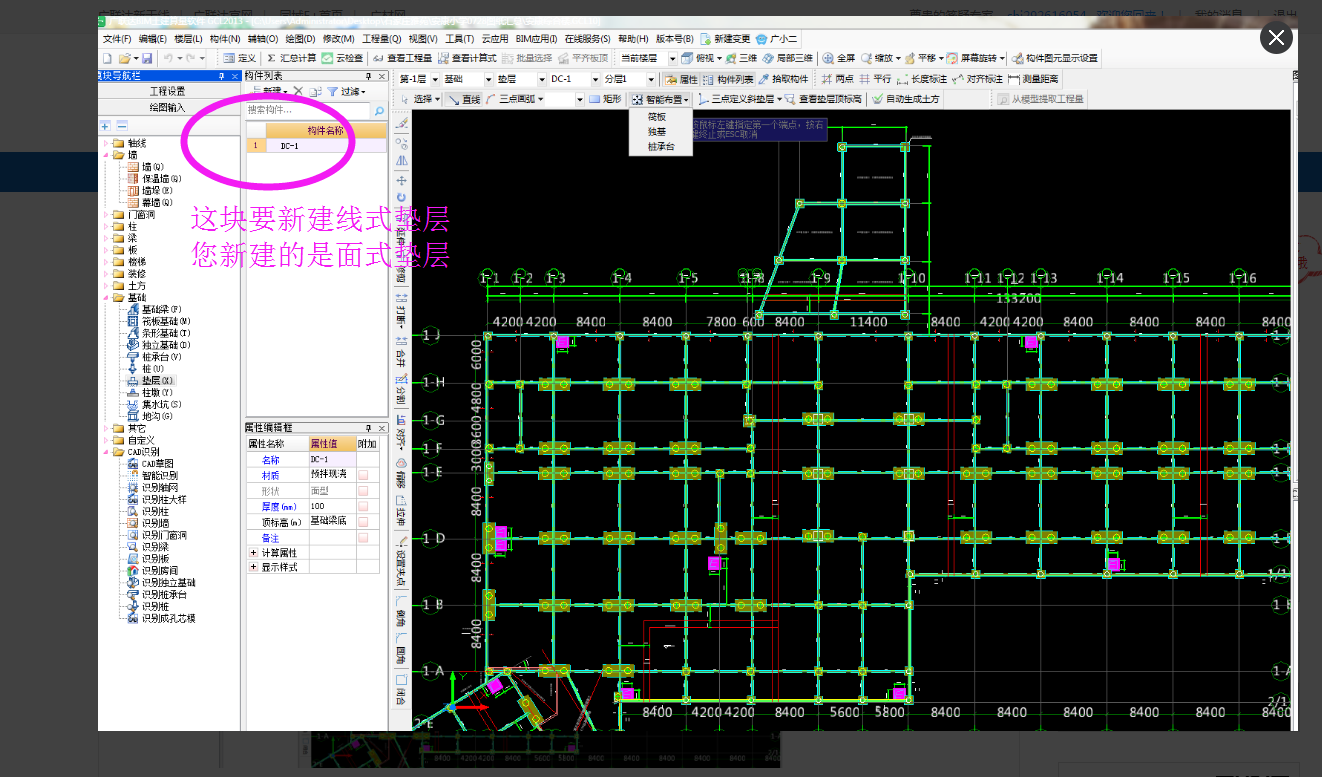Select 桩承台(V) tree item
Viewport: 1322px width, 777px height.
coord(154,357)
